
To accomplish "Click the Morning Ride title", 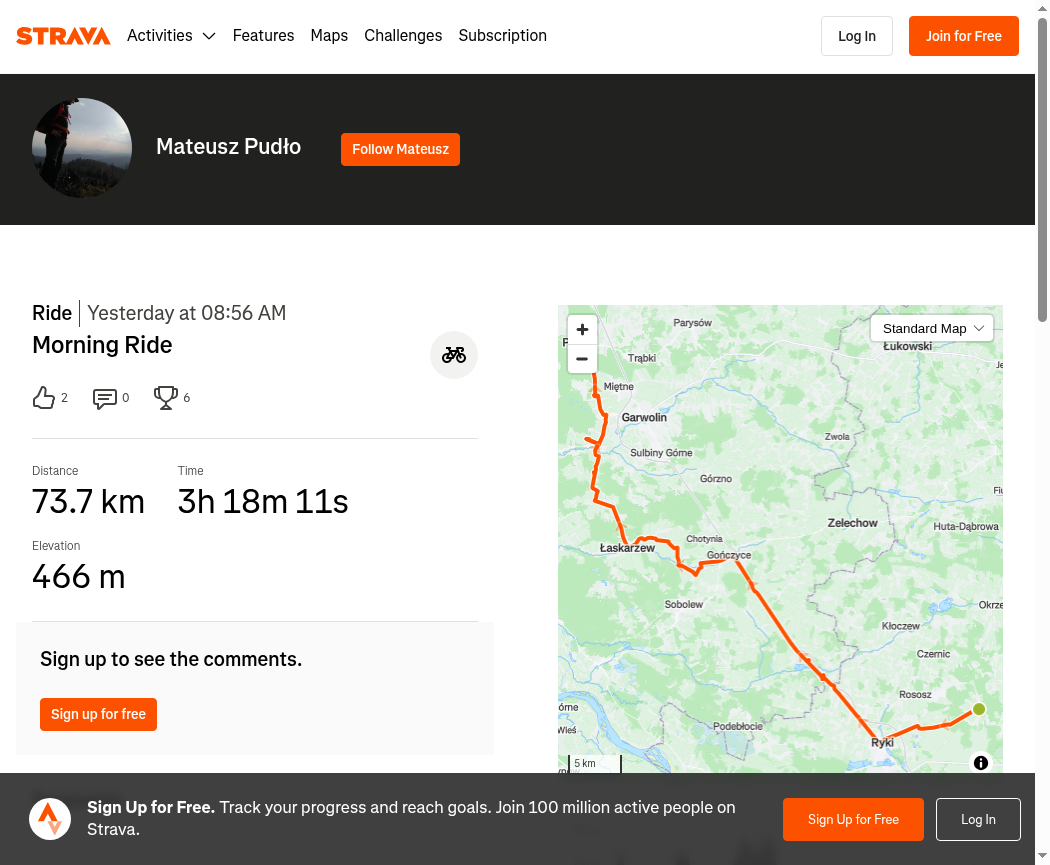I will (x=102, y=345).
